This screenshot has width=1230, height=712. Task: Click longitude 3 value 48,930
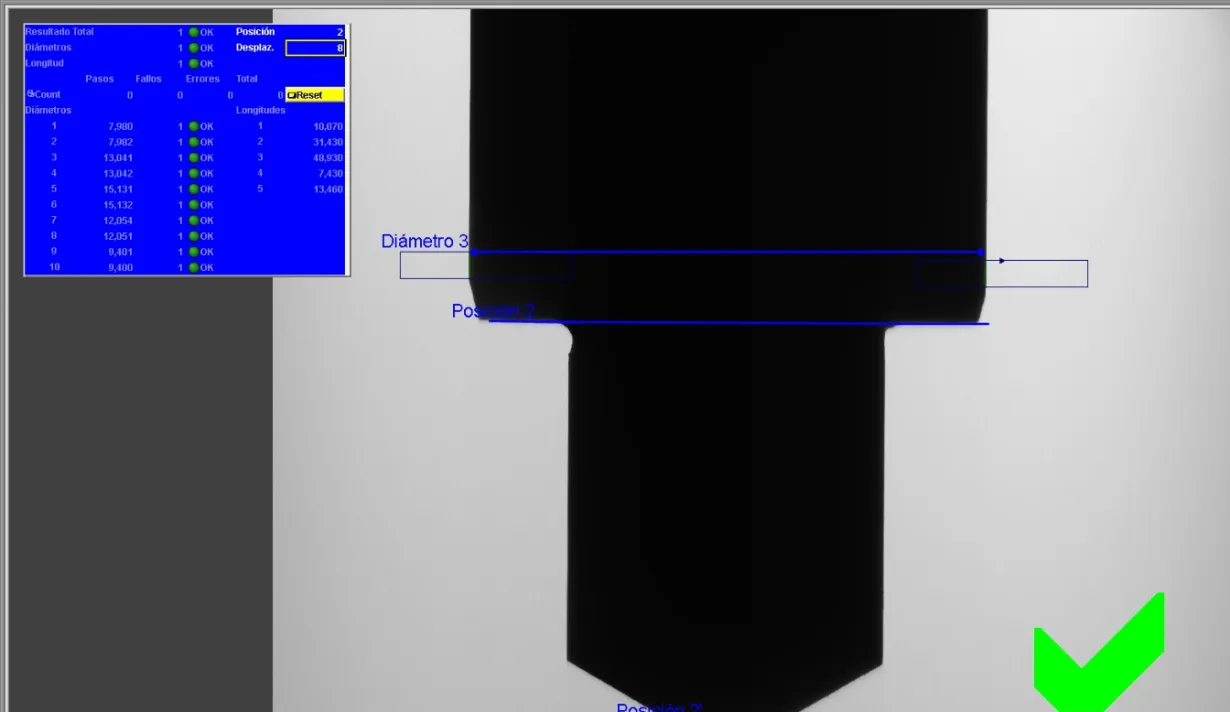(x=327, y=158)
